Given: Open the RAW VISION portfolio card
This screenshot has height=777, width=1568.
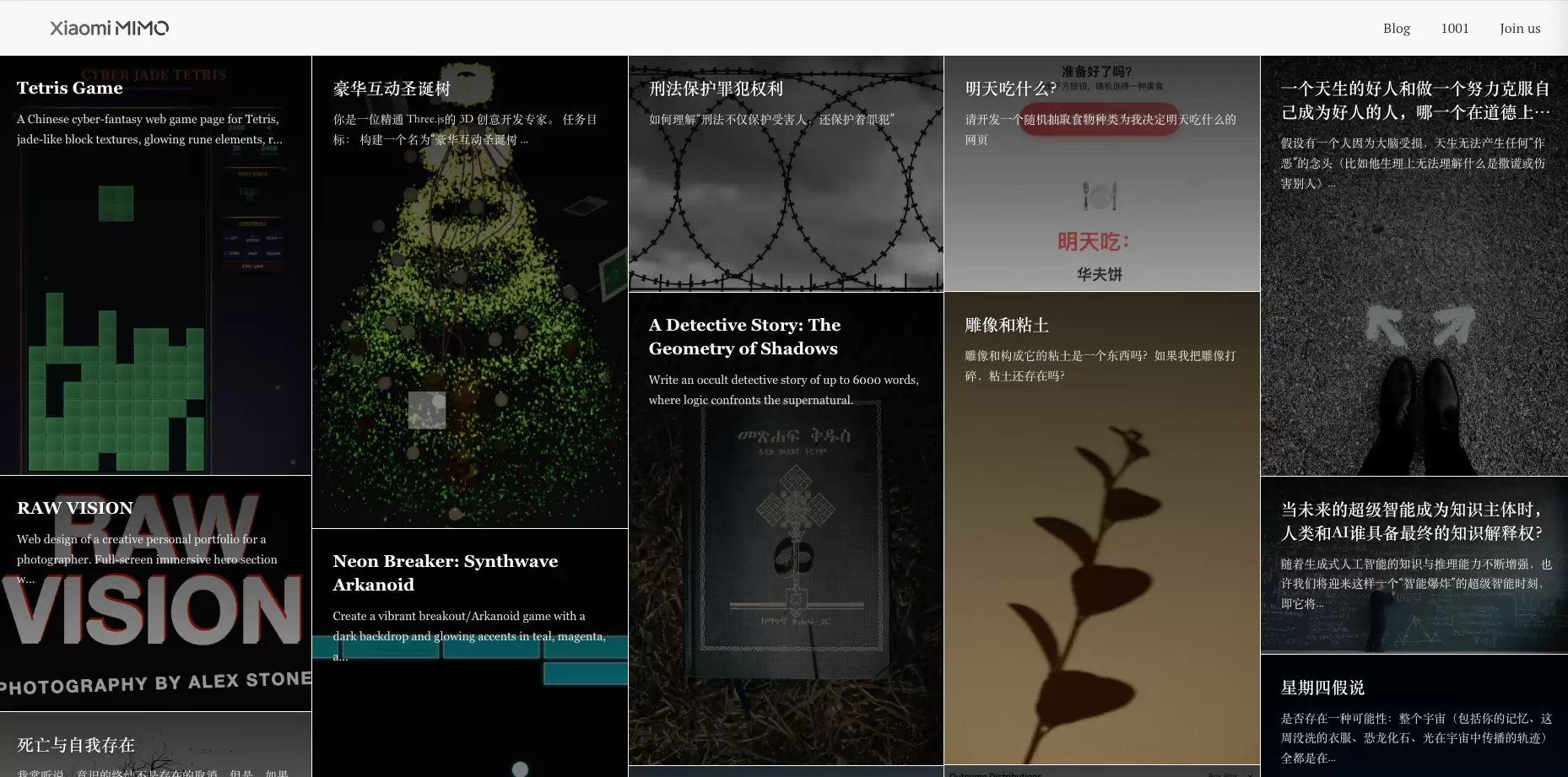Looking at the screenshot, I should click(x=75, y=508).
